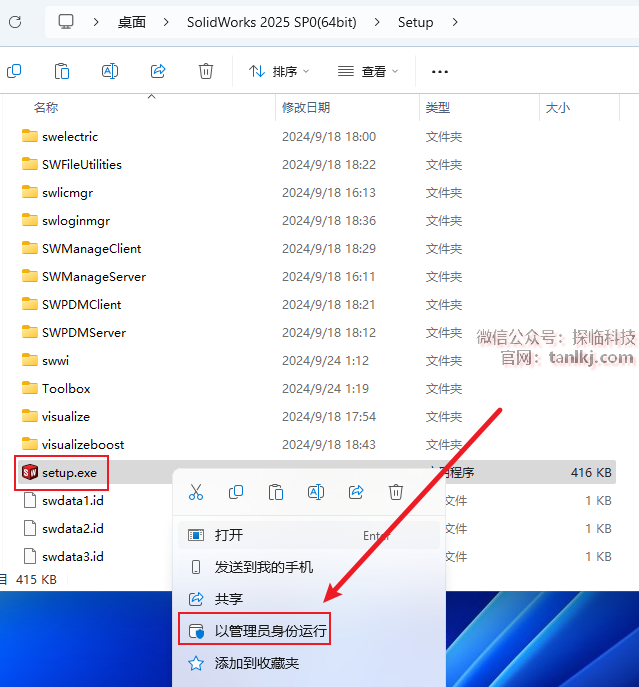Click the This PC monitor icon in breadcrumb
639x687 pixels.
point(66,21)
